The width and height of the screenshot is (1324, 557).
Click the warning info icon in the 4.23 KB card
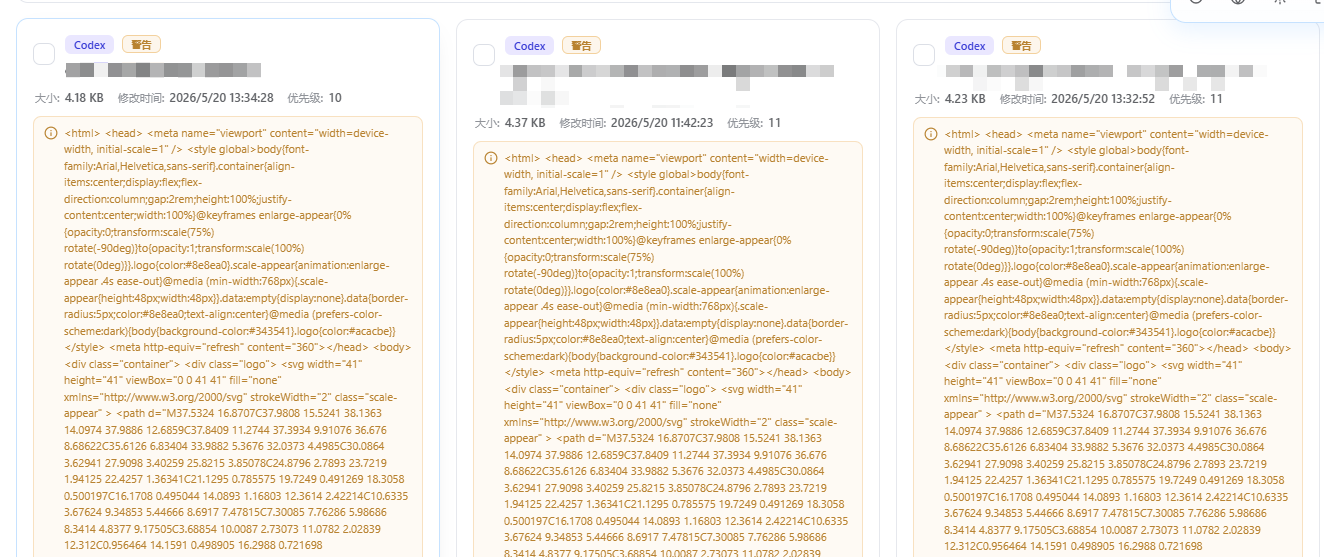931,134
